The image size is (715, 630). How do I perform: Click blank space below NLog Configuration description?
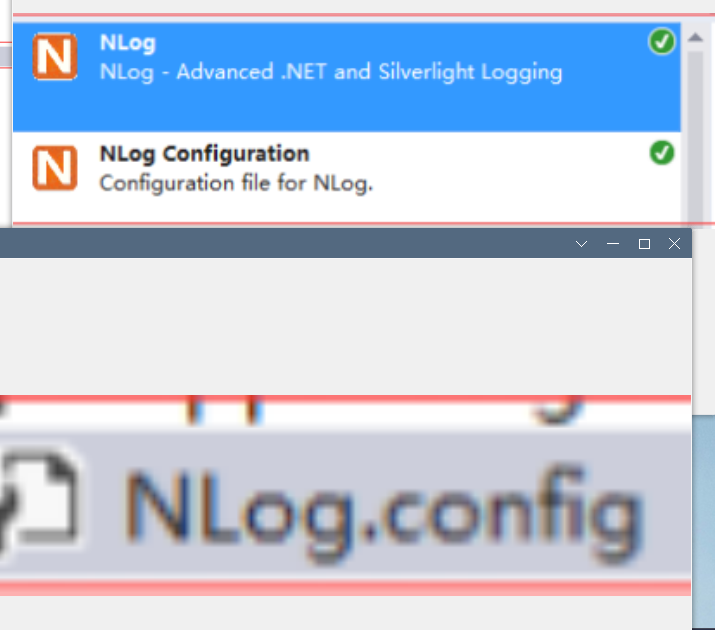pyautogui.click(x=347, y=210)
